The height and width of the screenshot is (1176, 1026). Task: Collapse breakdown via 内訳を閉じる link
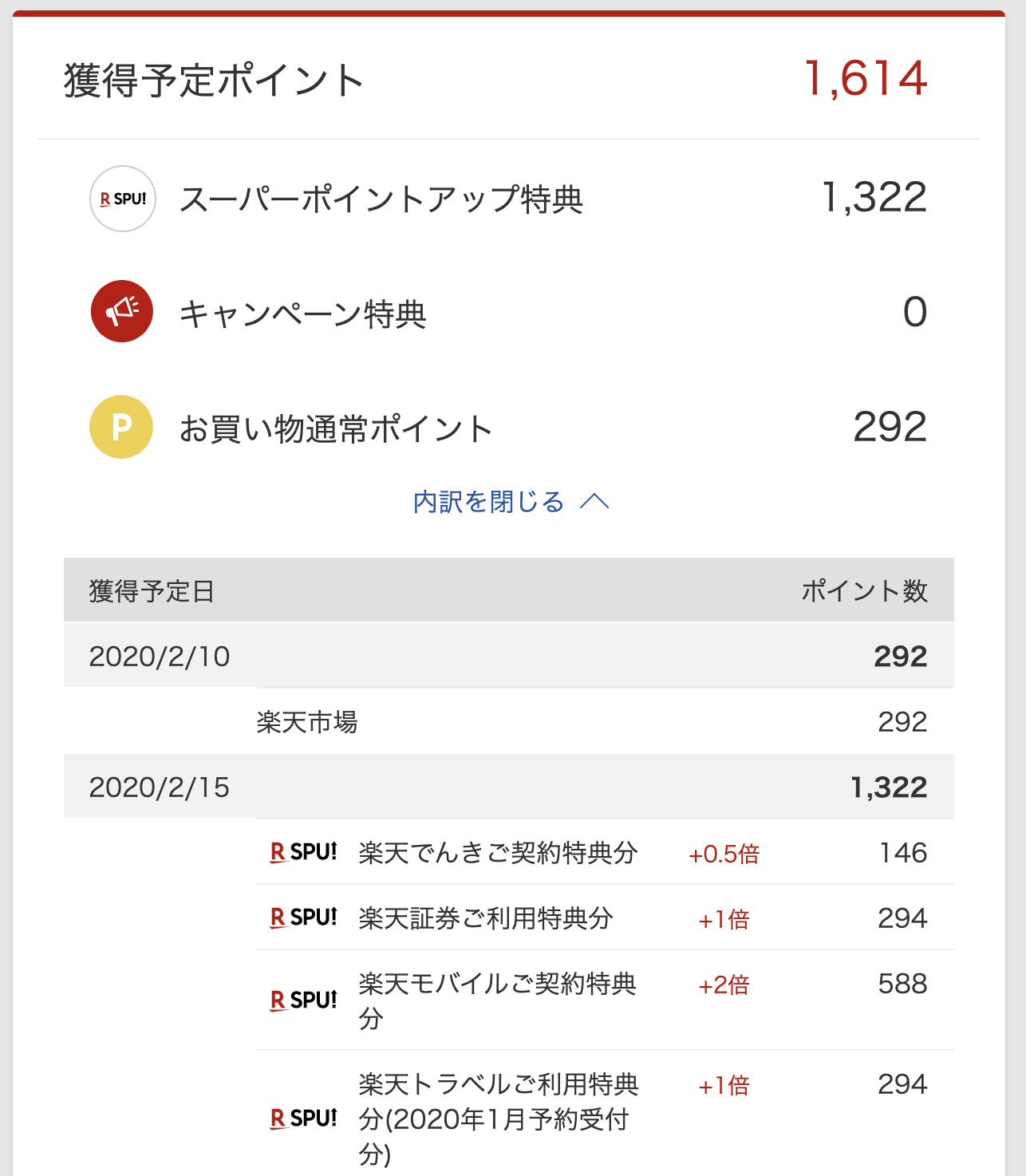(x=489, y=502)
